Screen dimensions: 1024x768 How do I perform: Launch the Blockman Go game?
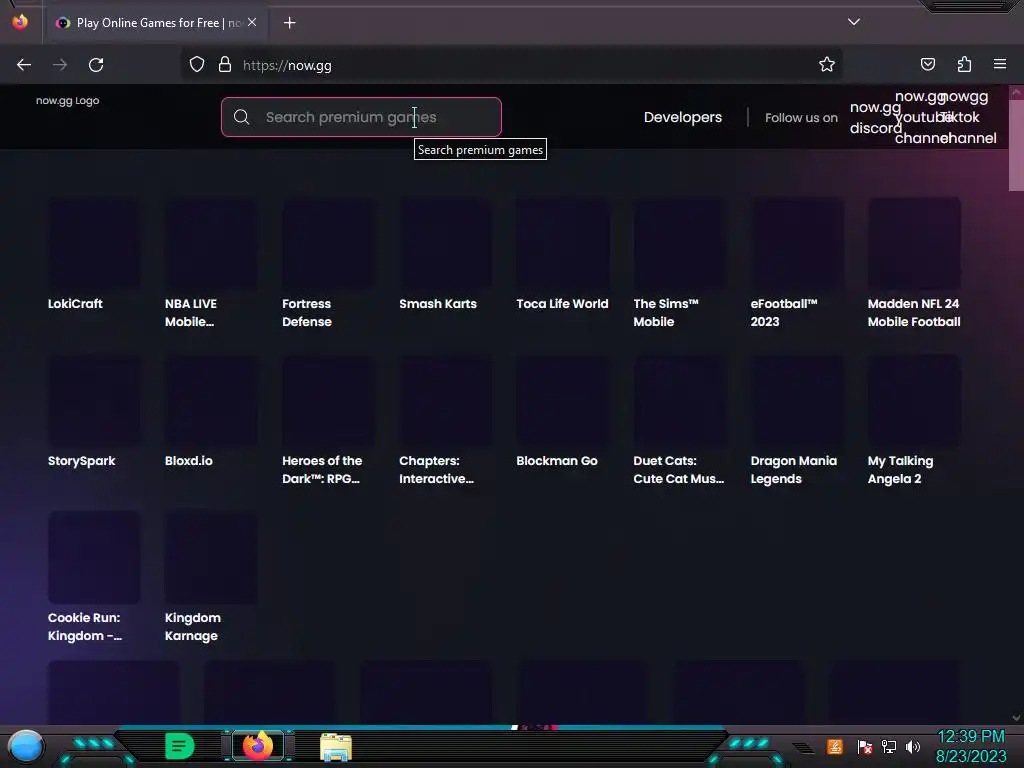click(563, 411)
